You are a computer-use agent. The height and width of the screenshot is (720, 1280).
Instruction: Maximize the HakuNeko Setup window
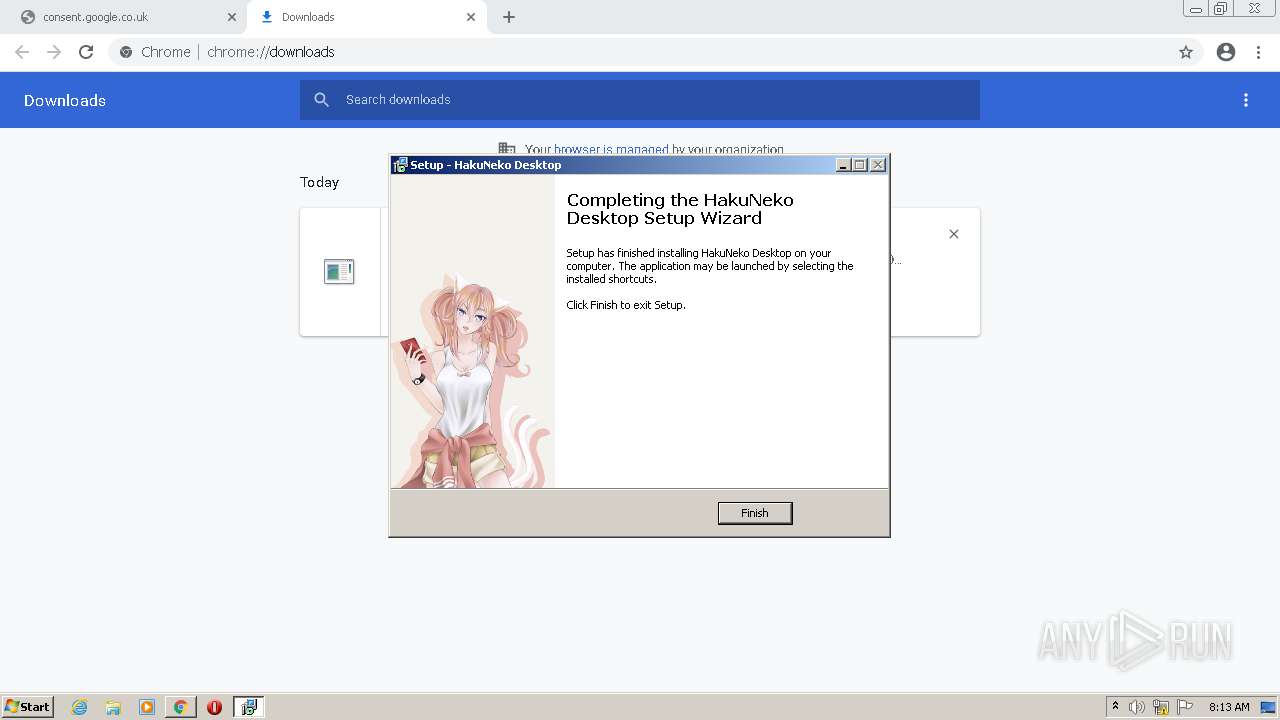(x=860, y=165)
